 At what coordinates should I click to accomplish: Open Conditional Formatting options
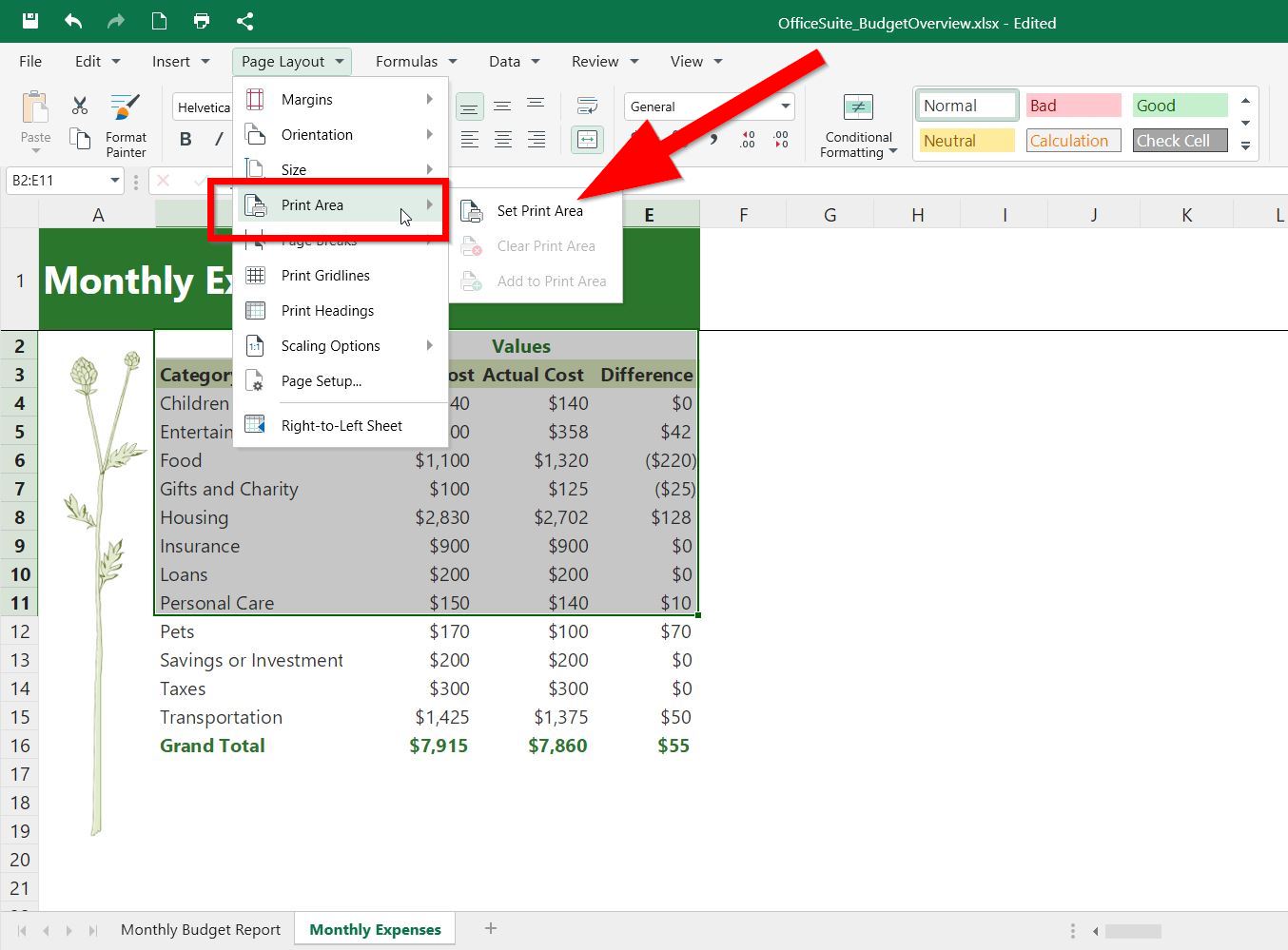click(855, 124)
